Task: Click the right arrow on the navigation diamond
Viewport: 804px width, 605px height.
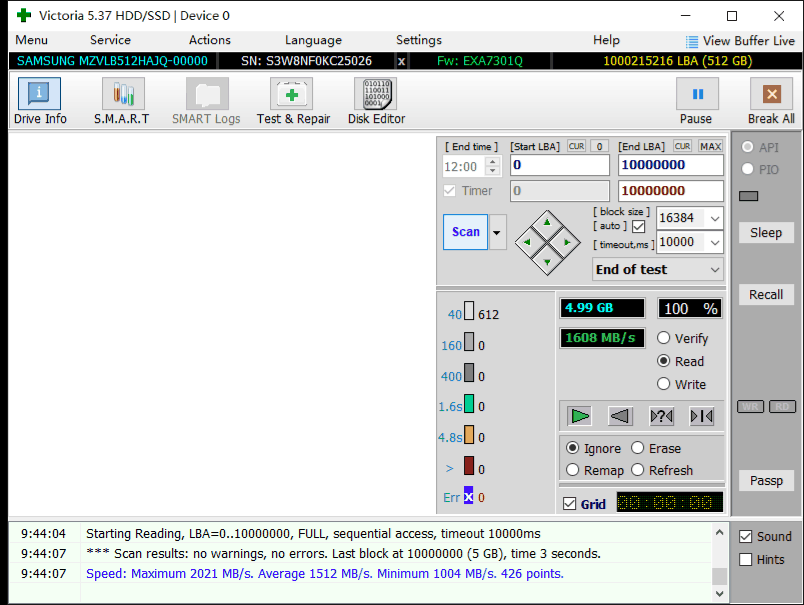Action: (567, 242)
